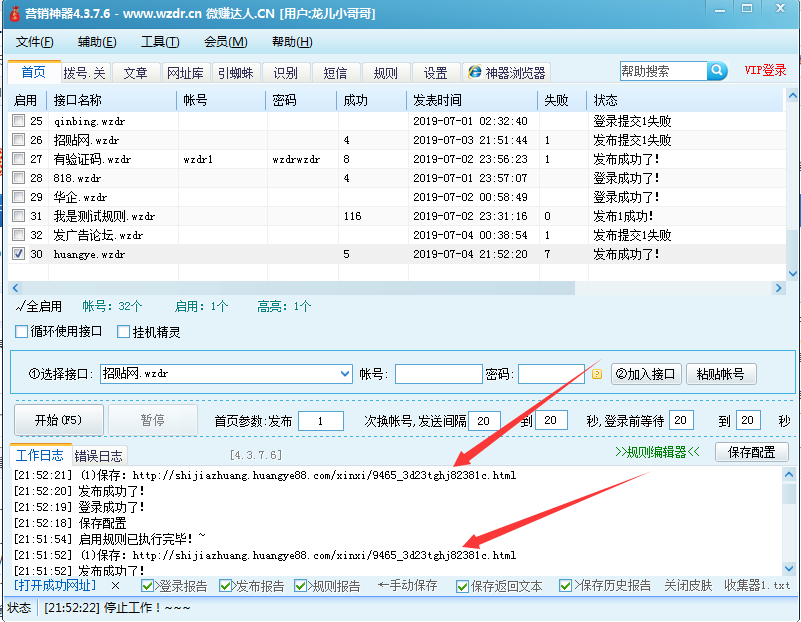Enable the 循环使用接口 checkbox
Viewport: 801px width, 622px height.
tap(21, 331)
